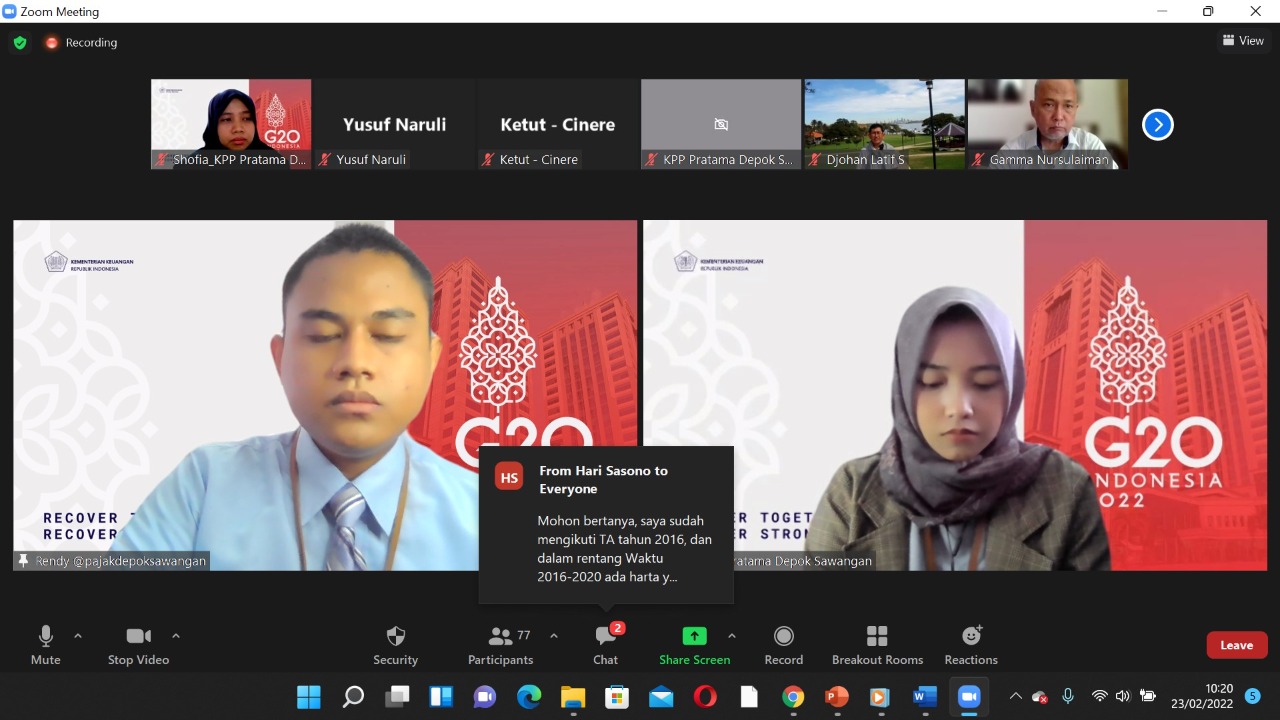Screen dimensions: 1280x720
Task: Open the Reactions menu
Action: point(971,645)
